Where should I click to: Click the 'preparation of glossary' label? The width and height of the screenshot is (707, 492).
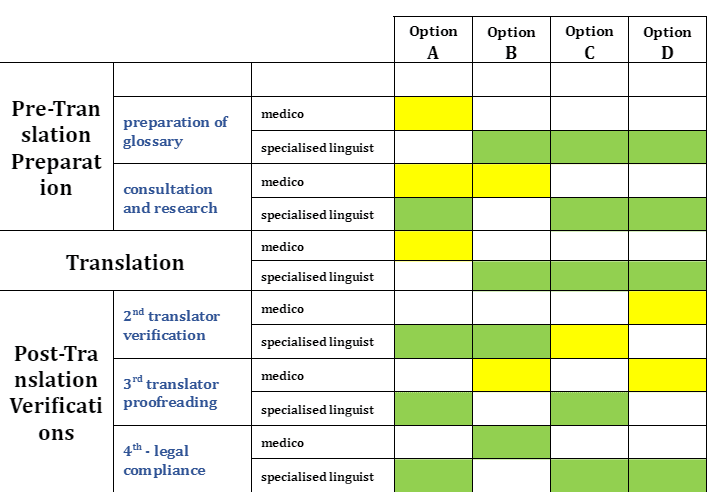click(176, 131)
